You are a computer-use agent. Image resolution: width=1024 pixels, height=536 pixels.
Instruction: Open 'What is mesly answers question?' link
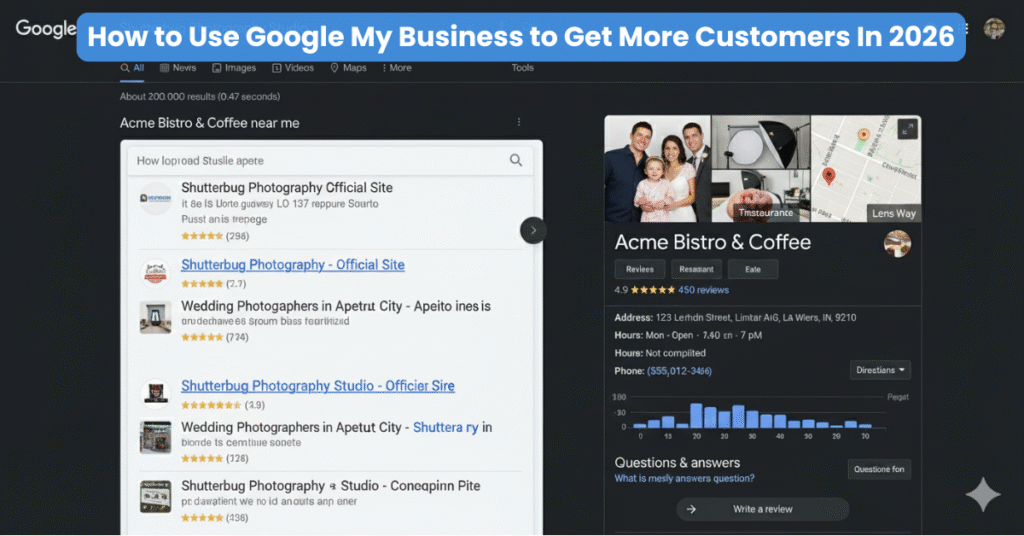click(x=684, y=479)
